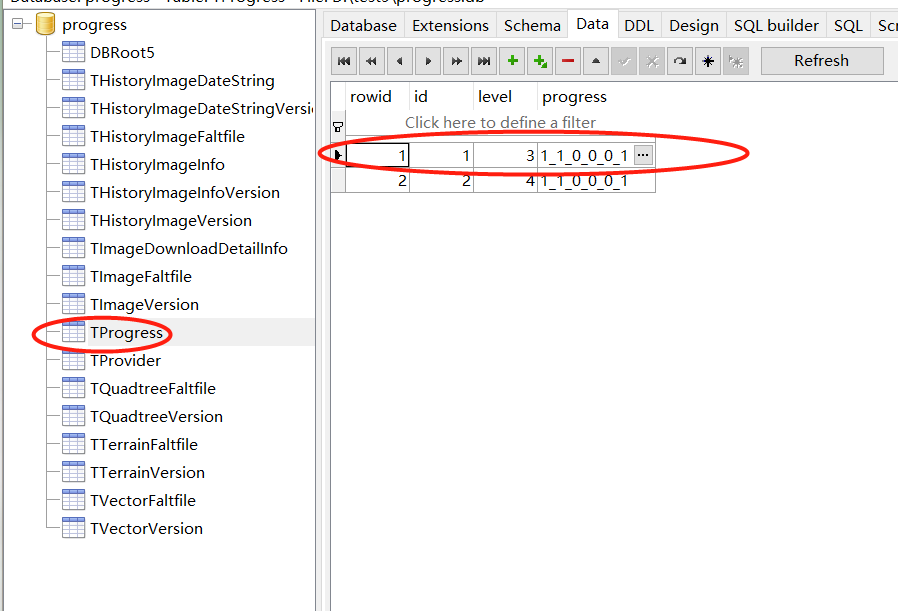Go to last record in data navigator
The image size is (898, 611).
coord(484,61)
